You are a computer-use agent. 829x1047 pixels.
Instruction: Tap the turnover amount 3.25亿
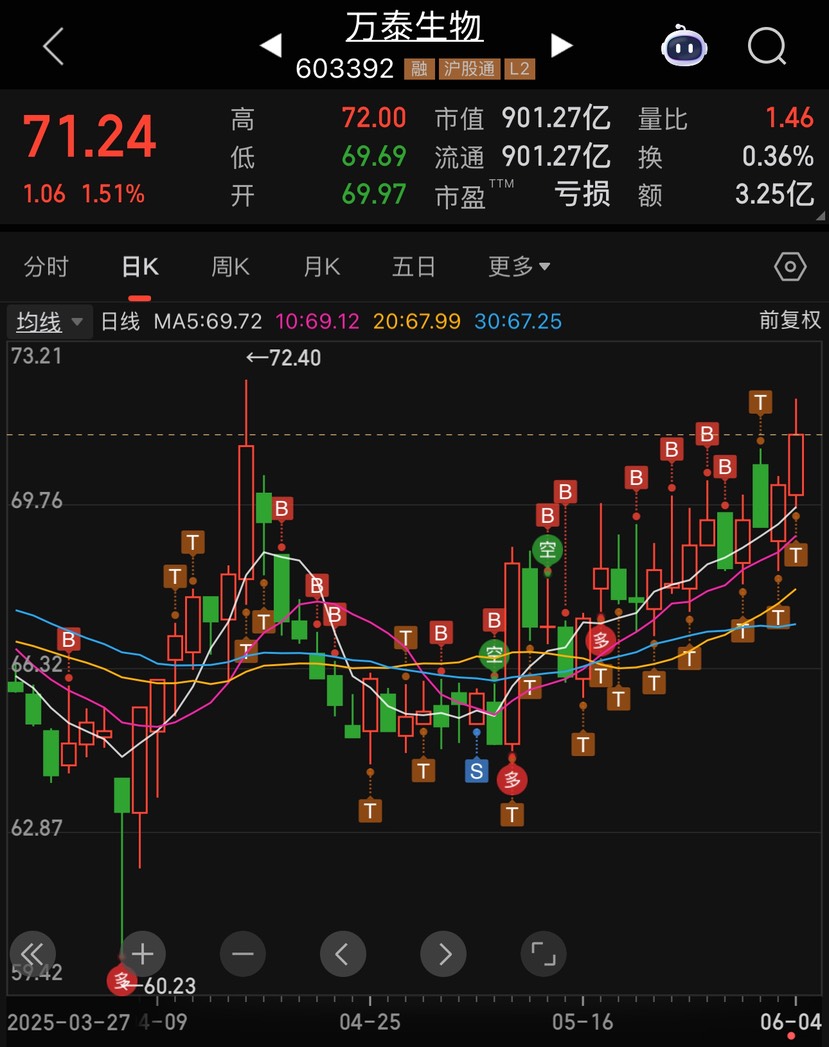774,194
